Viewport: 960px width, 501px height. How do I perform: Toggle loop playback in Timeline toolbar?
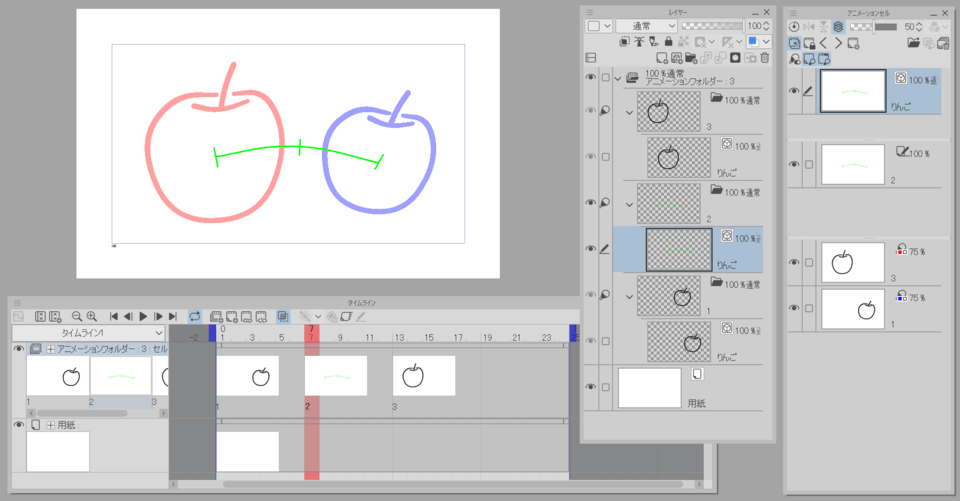tap(195, 317)
